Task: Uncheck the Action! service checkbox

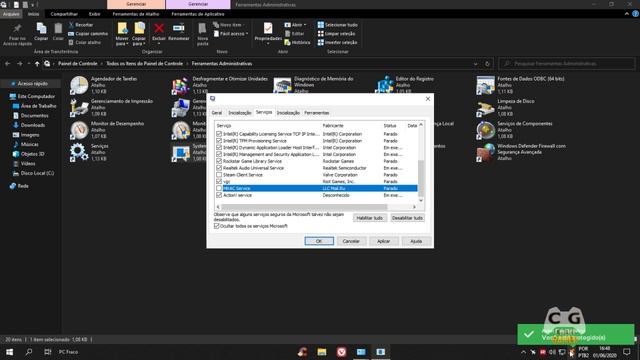Action: coord(219,195)
